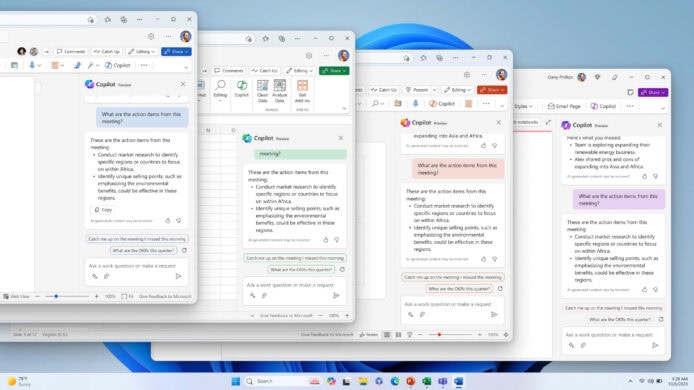This screenshot has height=390, width=694.
Task: Open Comments in the Word window
Action: 72,52
